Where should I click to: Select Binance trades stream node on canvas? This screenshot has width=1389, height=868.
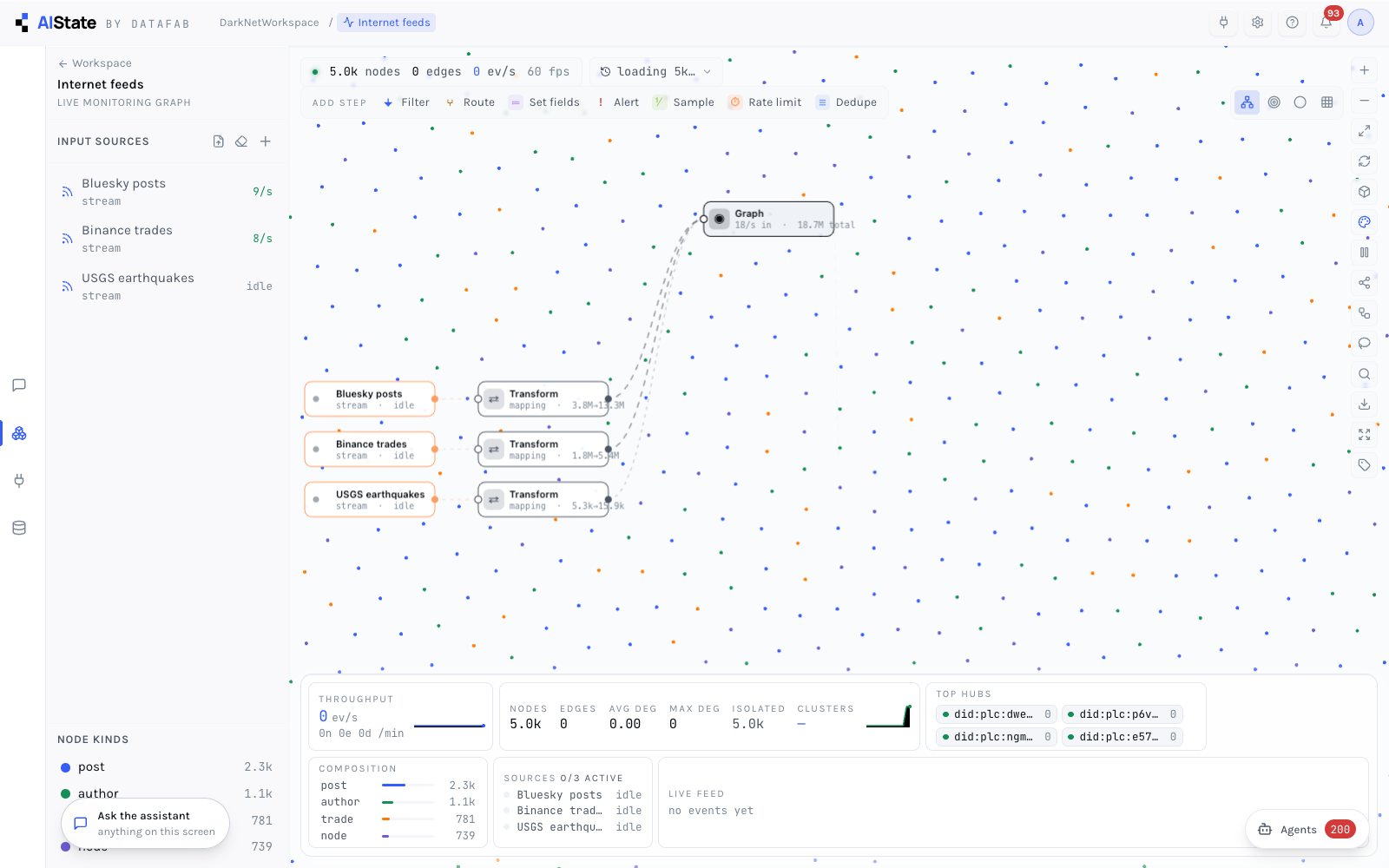click(370, 450)
